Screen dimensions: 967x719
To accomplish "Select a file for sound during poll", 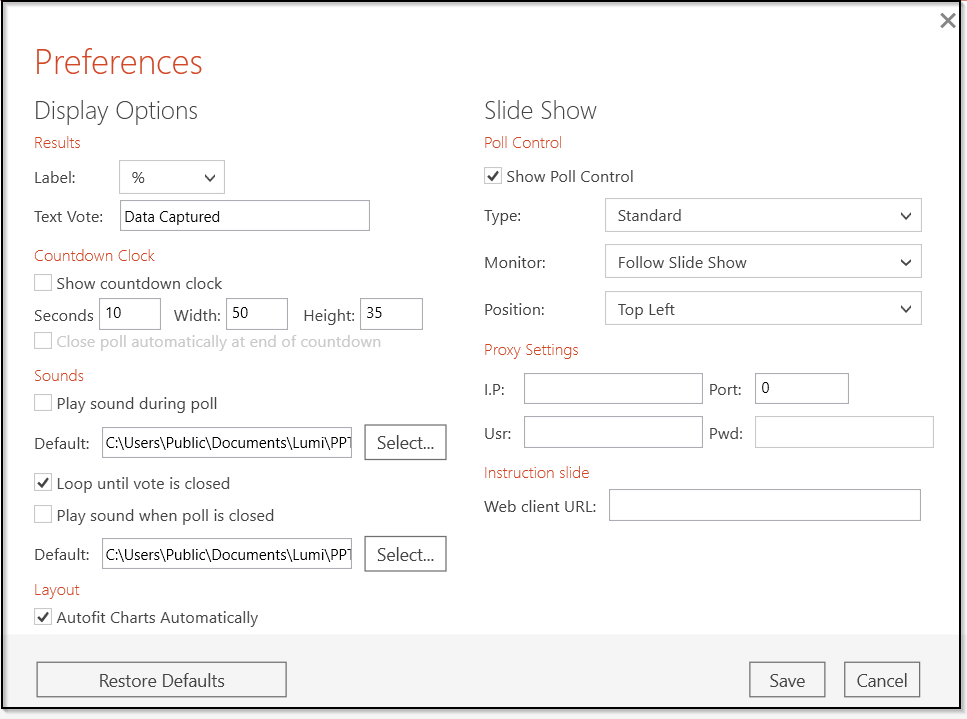I will [x=405, y=442].
